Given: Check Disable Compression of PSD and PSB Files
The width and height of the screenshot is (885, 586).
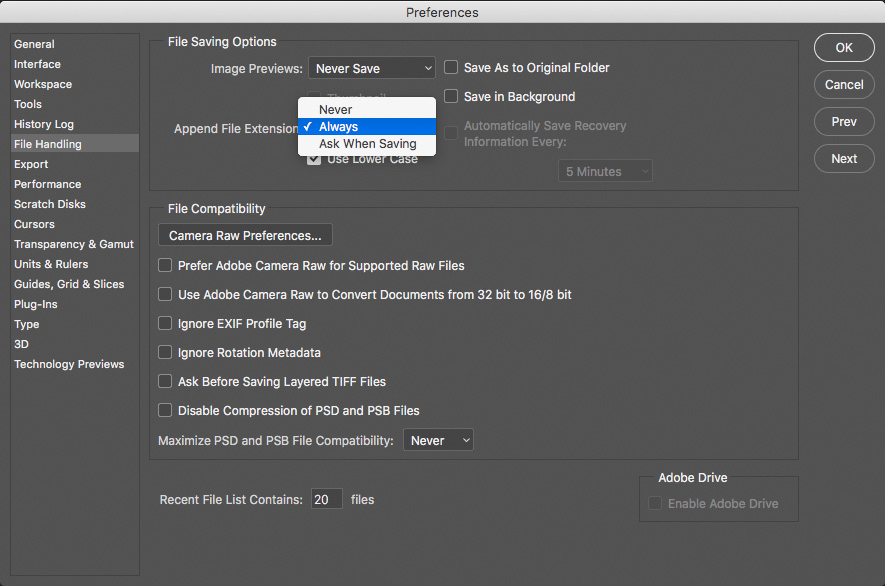Looking at the screenshot, I should click(x=164, y=410).
